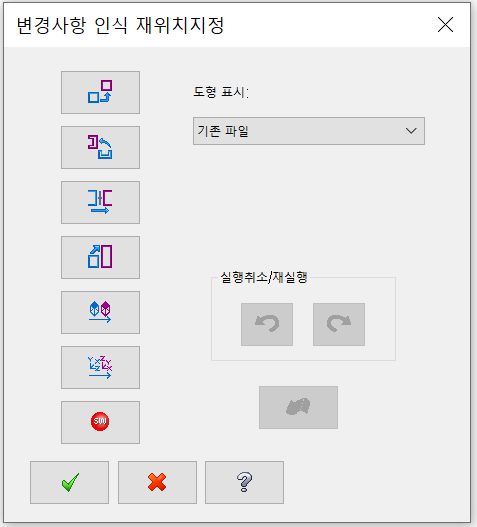This screenshot has width=477, height=527.
Task: Click the 도형 표시 label text
Action: [221, 92]
